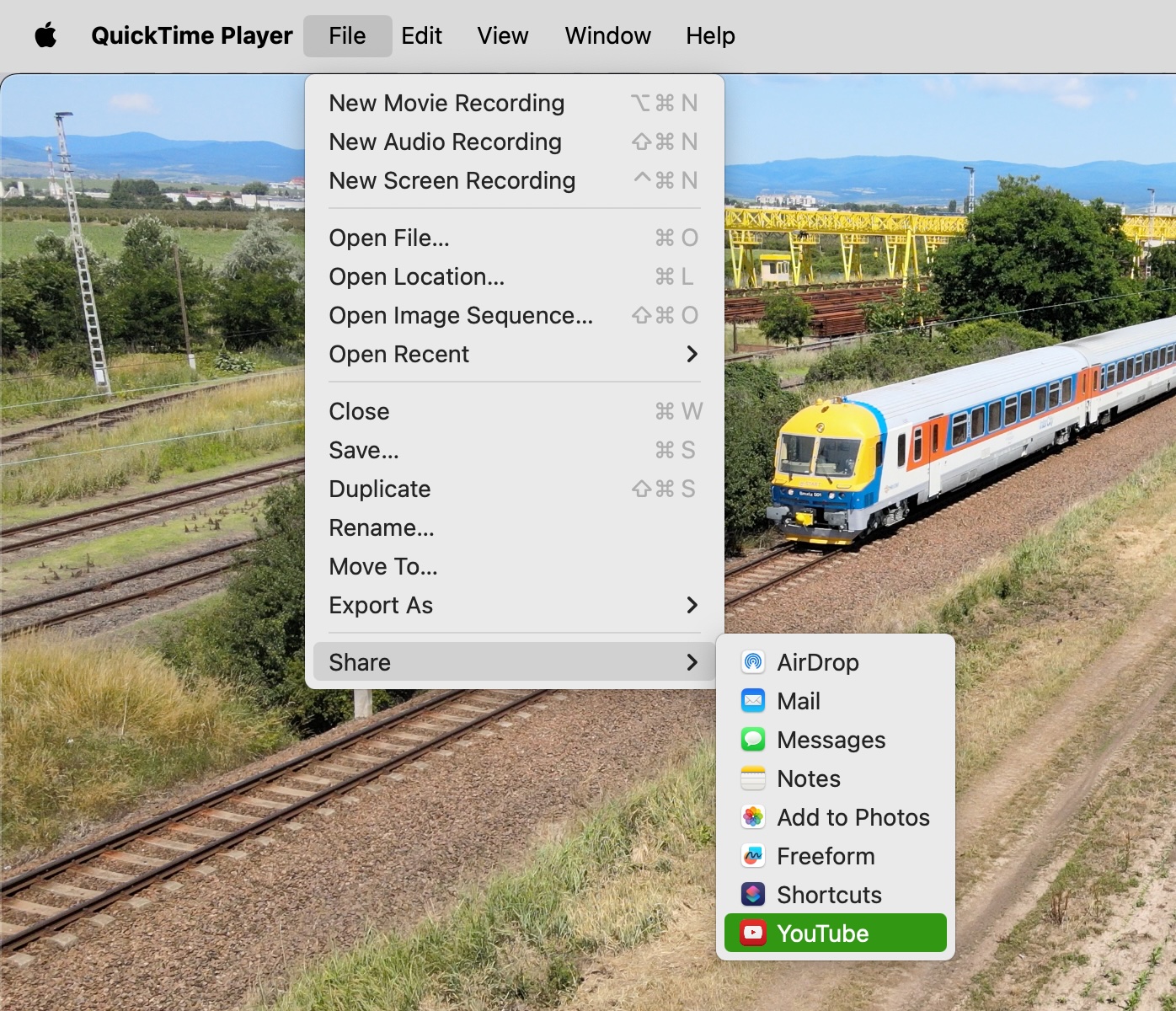Choose Close from File menu
Screen dimensions: 1176x1011
coord(514,411)
